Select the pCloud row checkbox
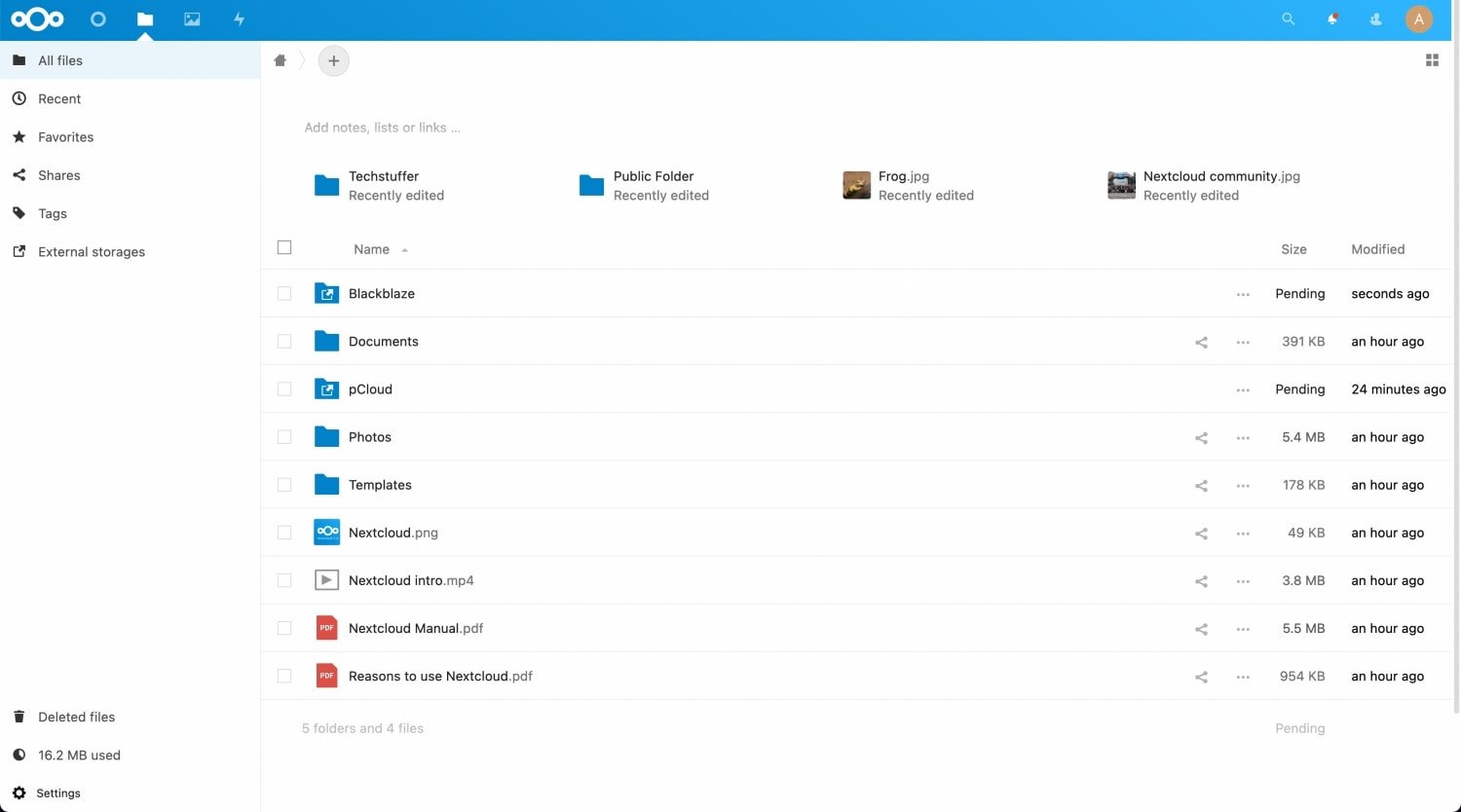The width and height of the screenshot is (1461, 812). click(284, 388)
